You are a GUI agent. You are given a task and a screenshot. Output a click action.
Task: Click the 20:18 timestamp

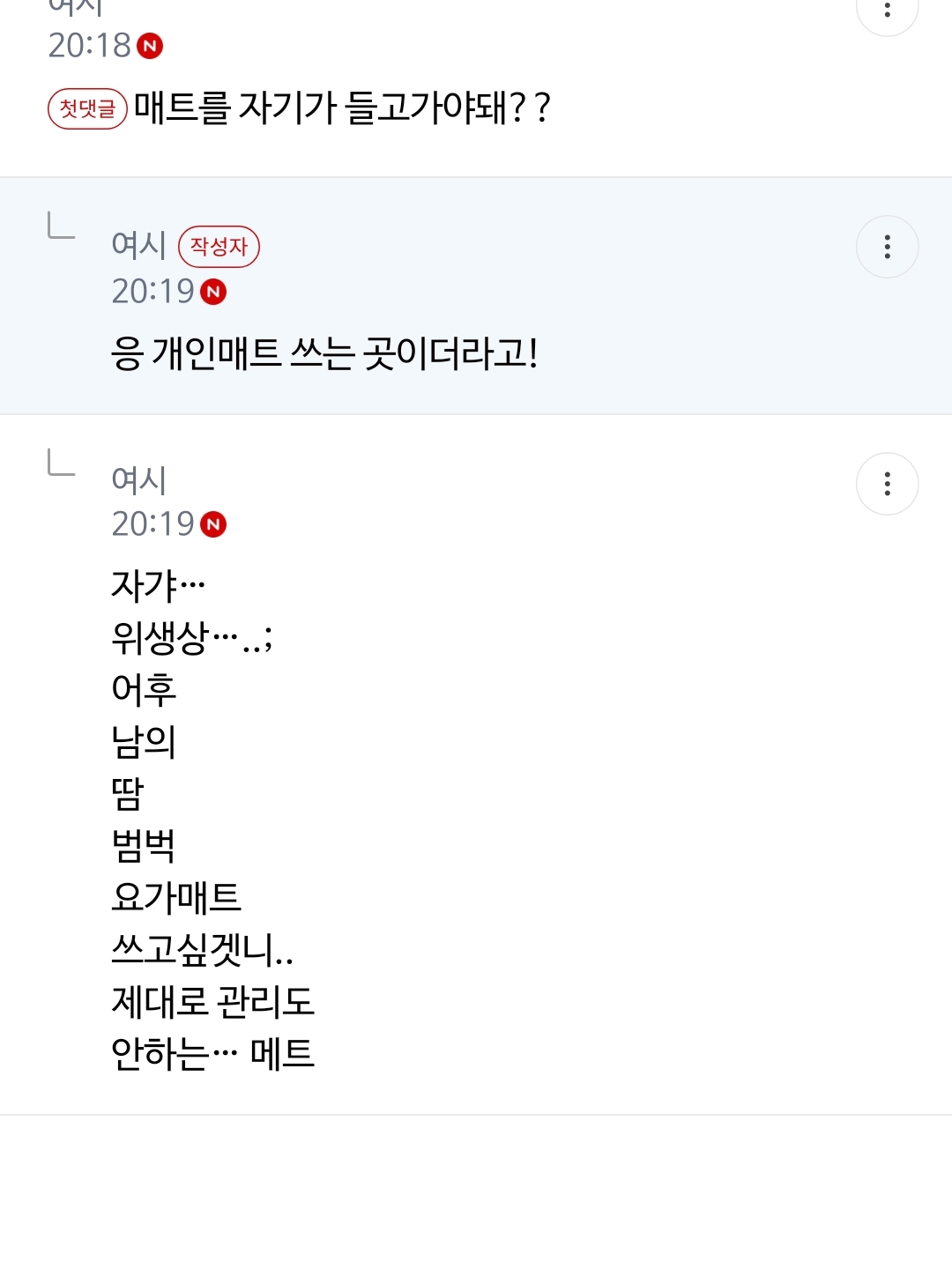(x=89, y=46)
